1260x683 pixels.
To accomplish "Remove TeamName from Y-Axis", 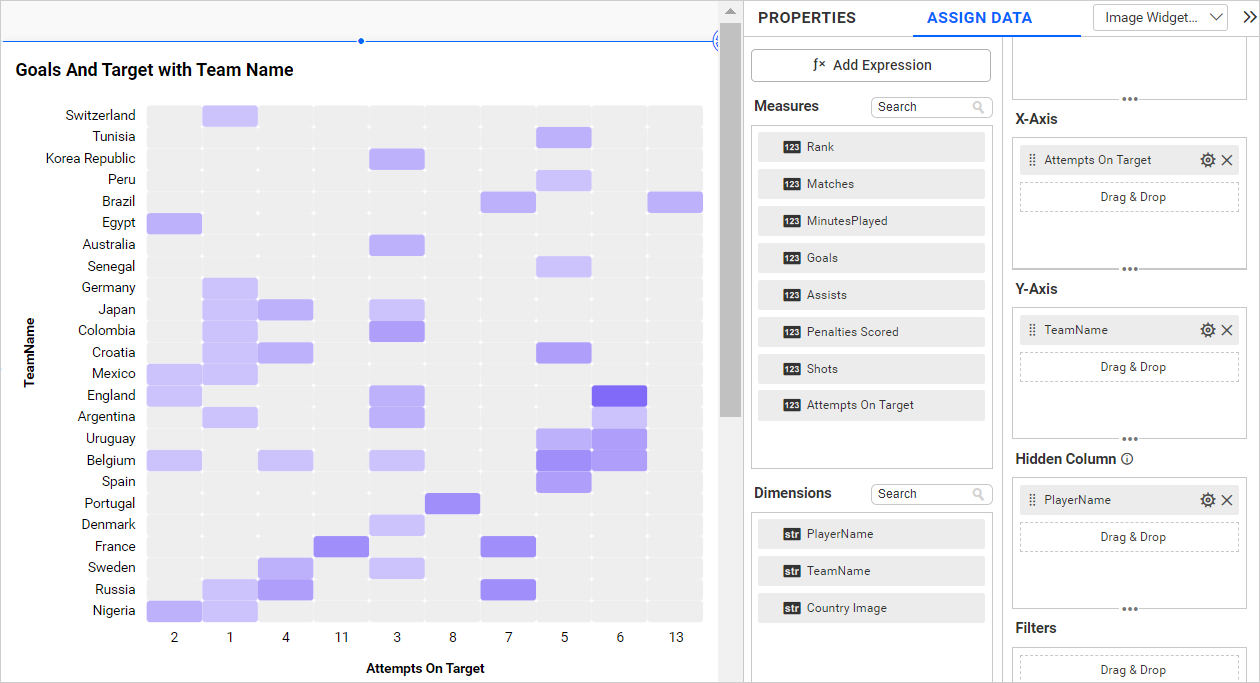I will tap(1227, 330).
